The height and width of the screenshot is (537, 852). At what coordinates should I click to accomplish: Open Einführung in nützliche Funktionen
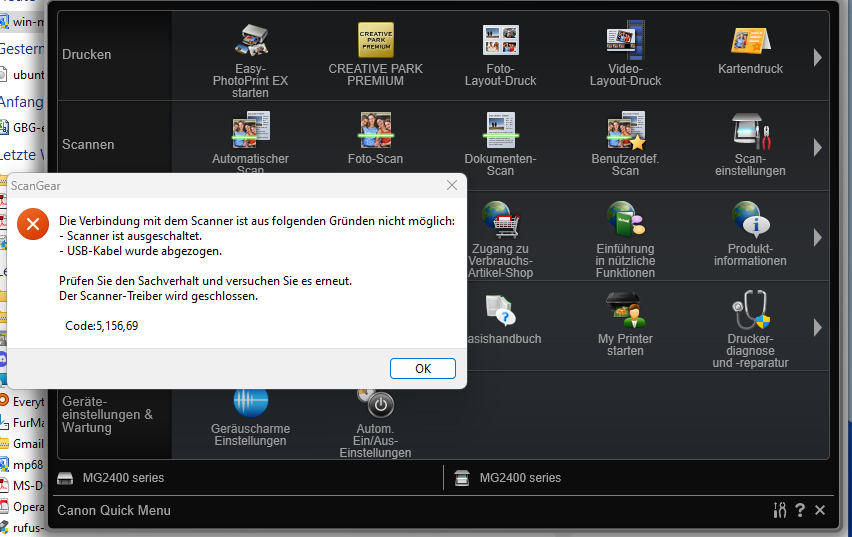click(625, 240)
